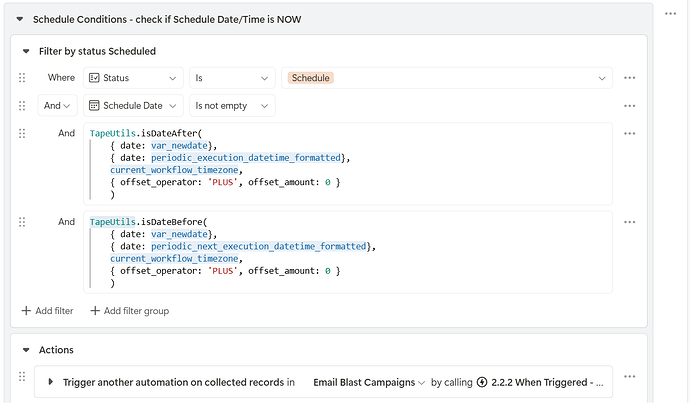Click into the isDateBefore code editor
This screenshot has width=690, height=408.
pos(348,252)
